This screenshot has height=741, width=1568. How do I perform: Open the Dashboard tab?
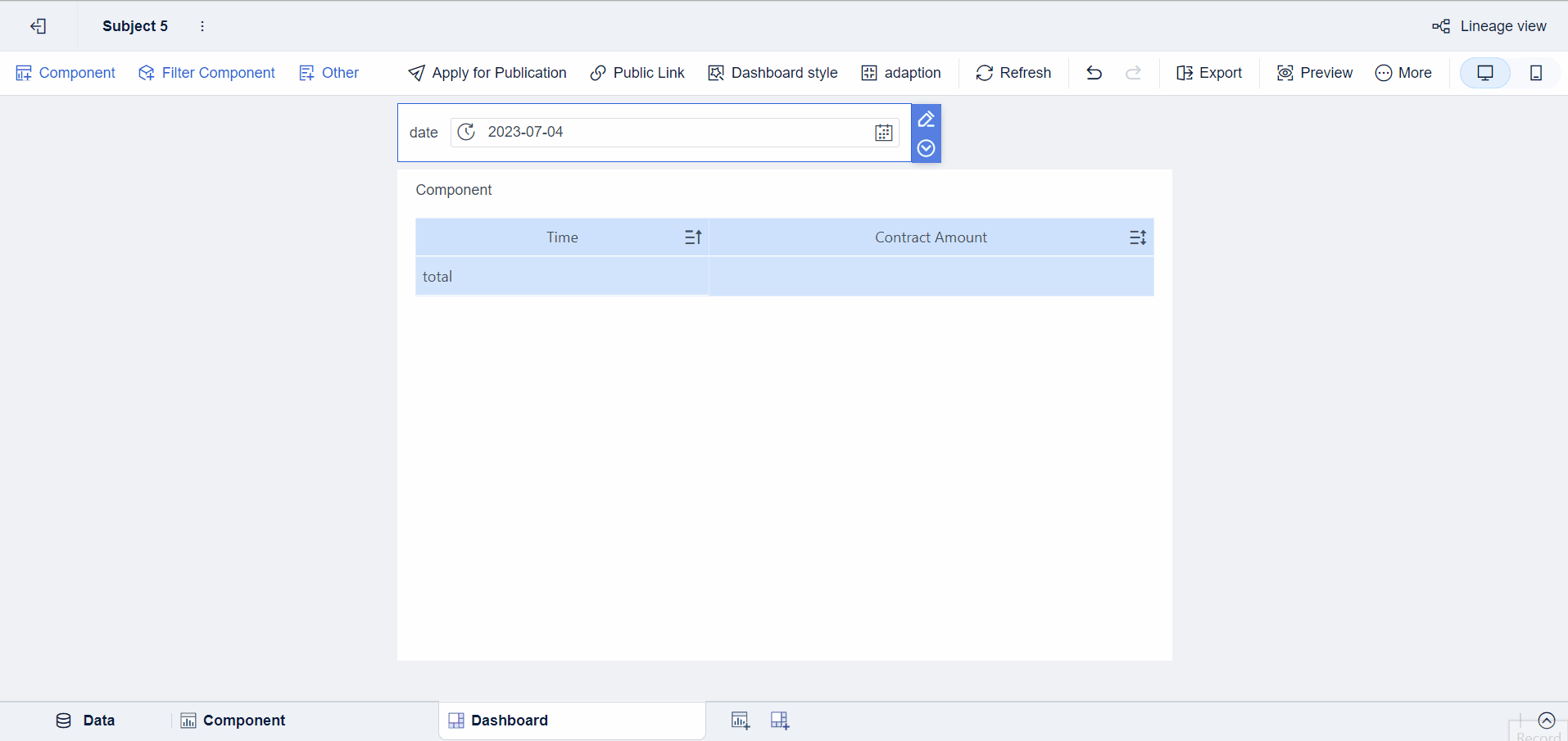point(509,721)
